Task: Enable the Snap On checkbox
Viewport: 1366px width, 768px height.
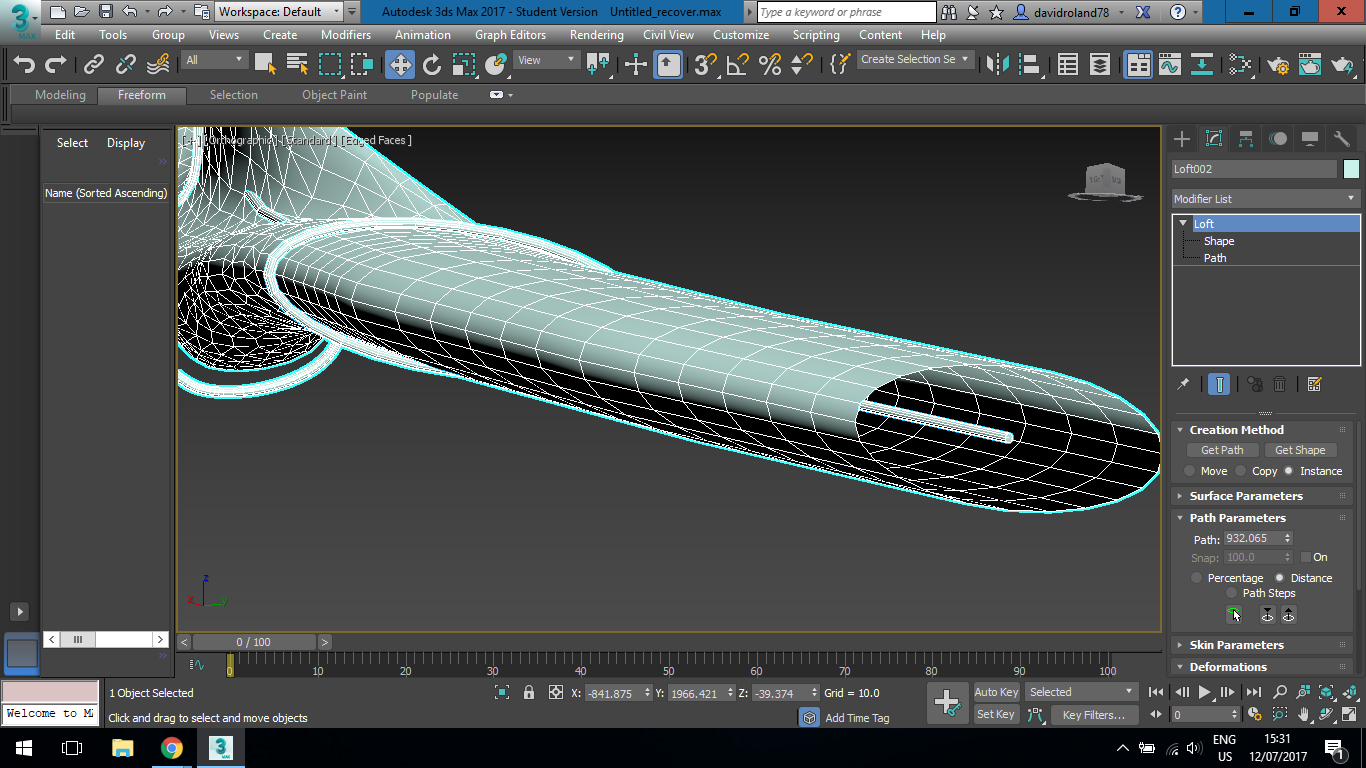Action: click(1305, 557)
